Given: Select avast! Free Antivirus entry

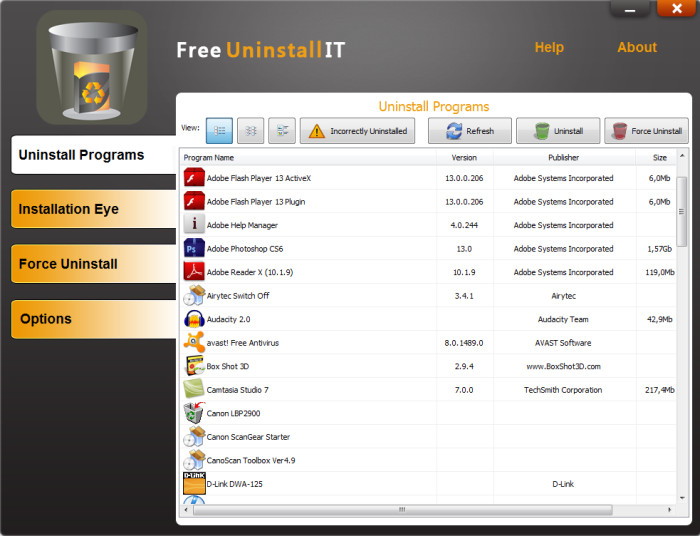Looking at the screenshot, I should coord(428,343).
